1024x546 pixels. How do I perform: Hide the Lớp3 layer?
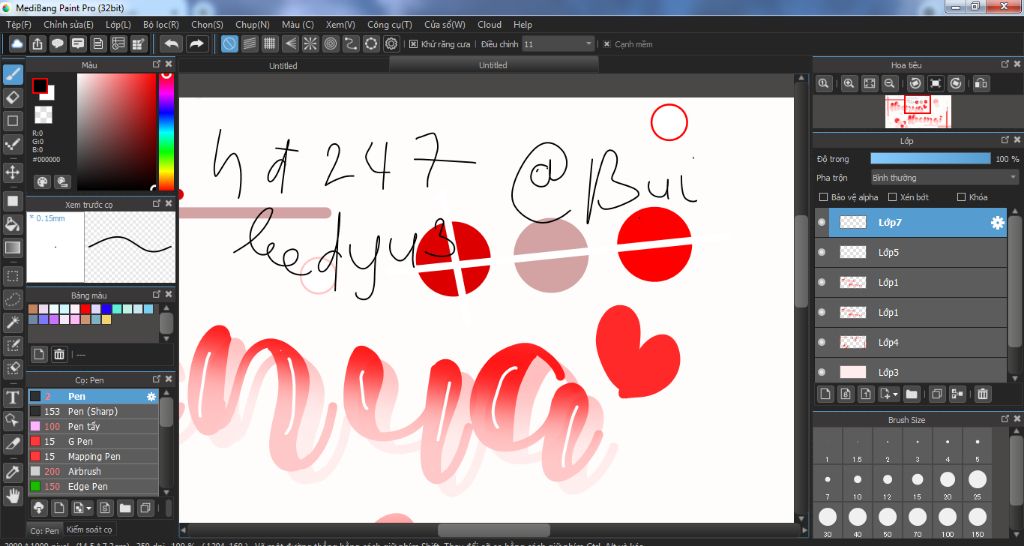pos(822,372)
